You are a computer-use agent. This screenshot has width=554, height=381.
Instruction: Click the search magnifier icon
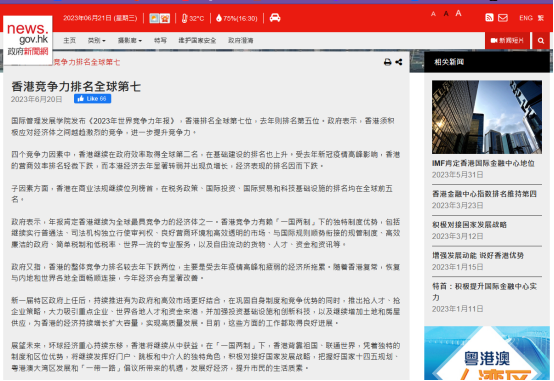tap(541, 41)
